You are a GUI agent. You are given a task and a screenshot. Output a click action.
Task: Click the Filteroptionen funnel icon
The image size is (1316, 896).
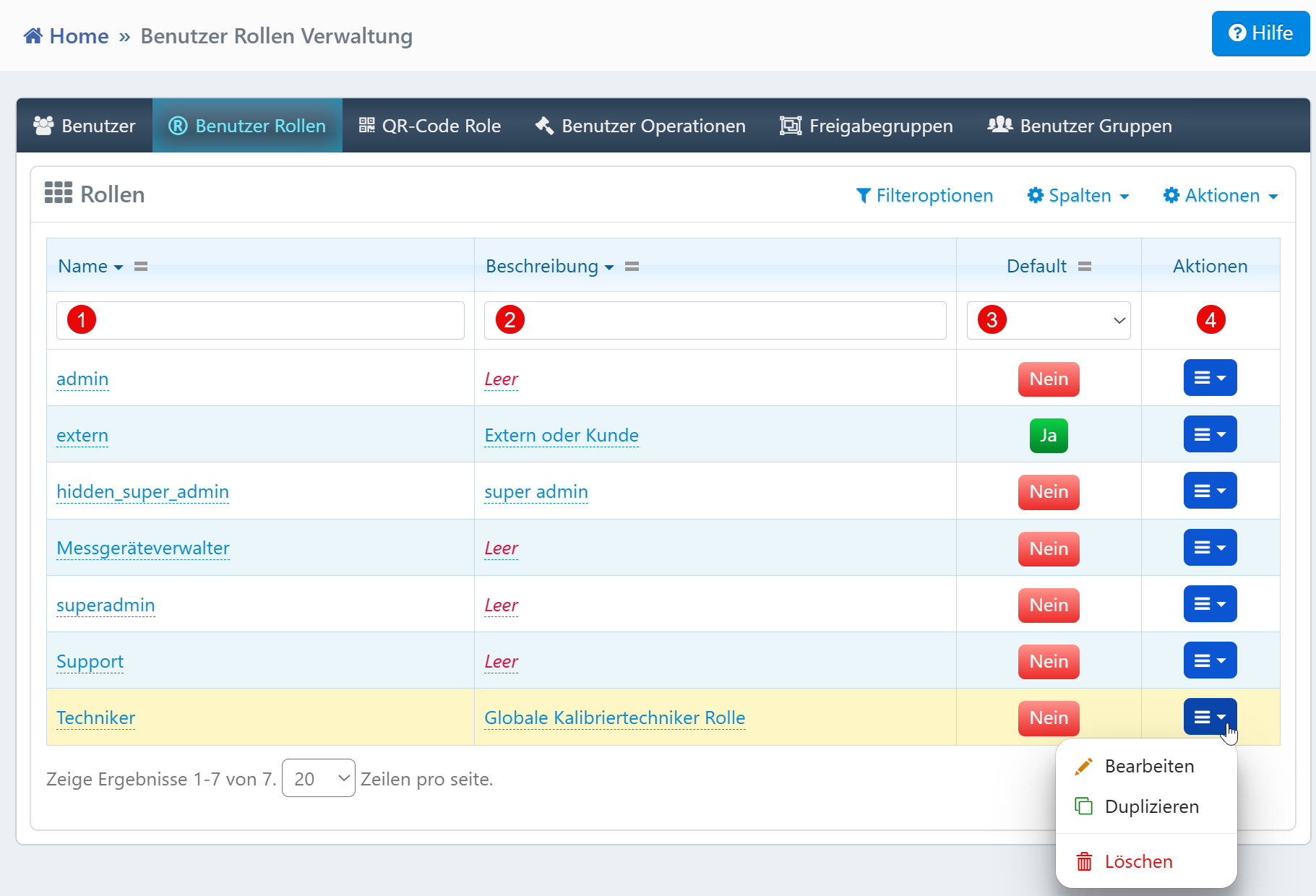863,196
